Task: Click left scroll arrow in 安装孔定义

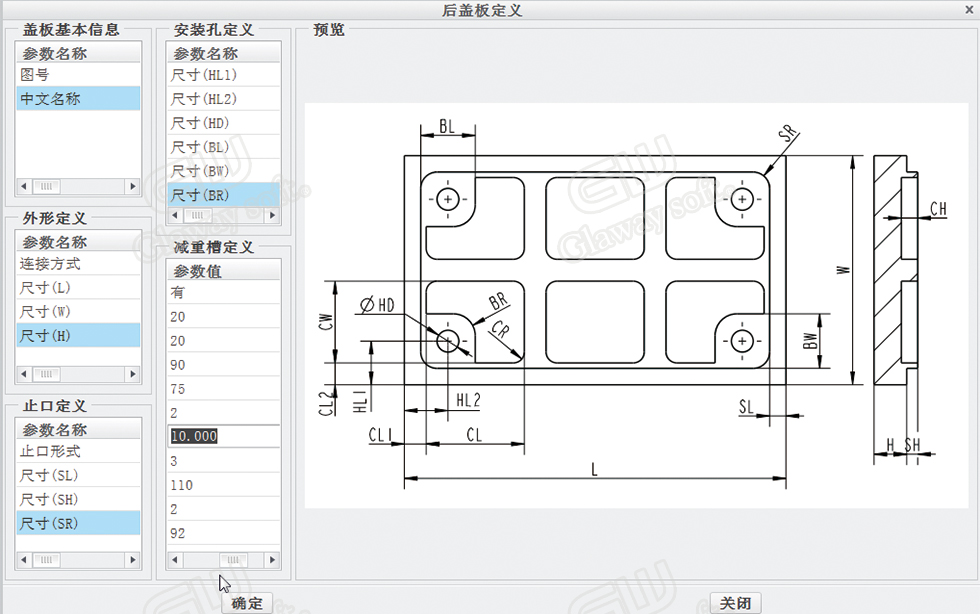Action: click(175, 215)
